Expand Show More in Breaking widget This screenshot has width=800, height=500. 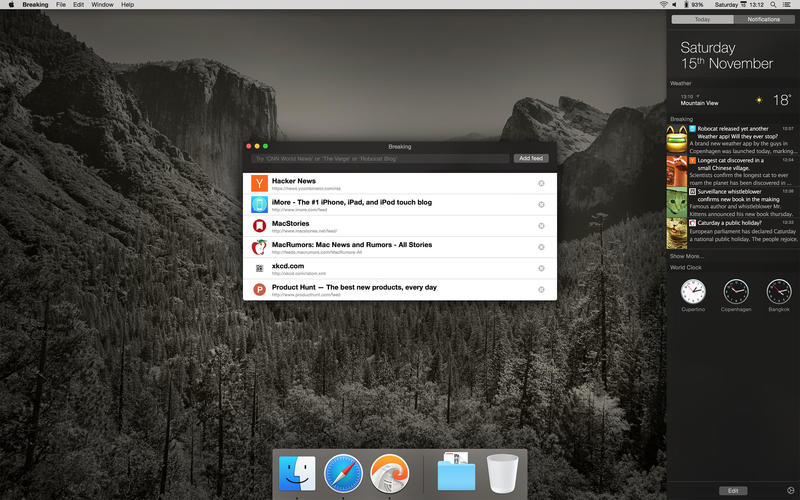click(x=686, y=256)
